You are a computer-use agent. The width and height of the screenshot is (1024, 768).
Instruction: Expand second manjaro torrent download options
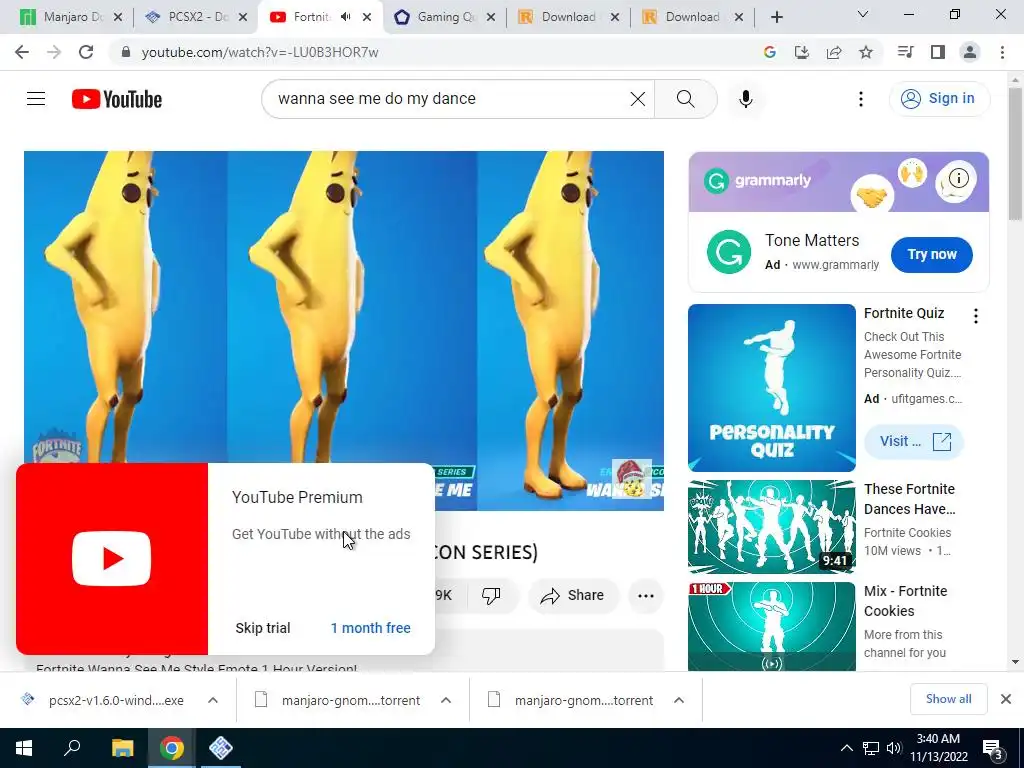tap(679, 700)
